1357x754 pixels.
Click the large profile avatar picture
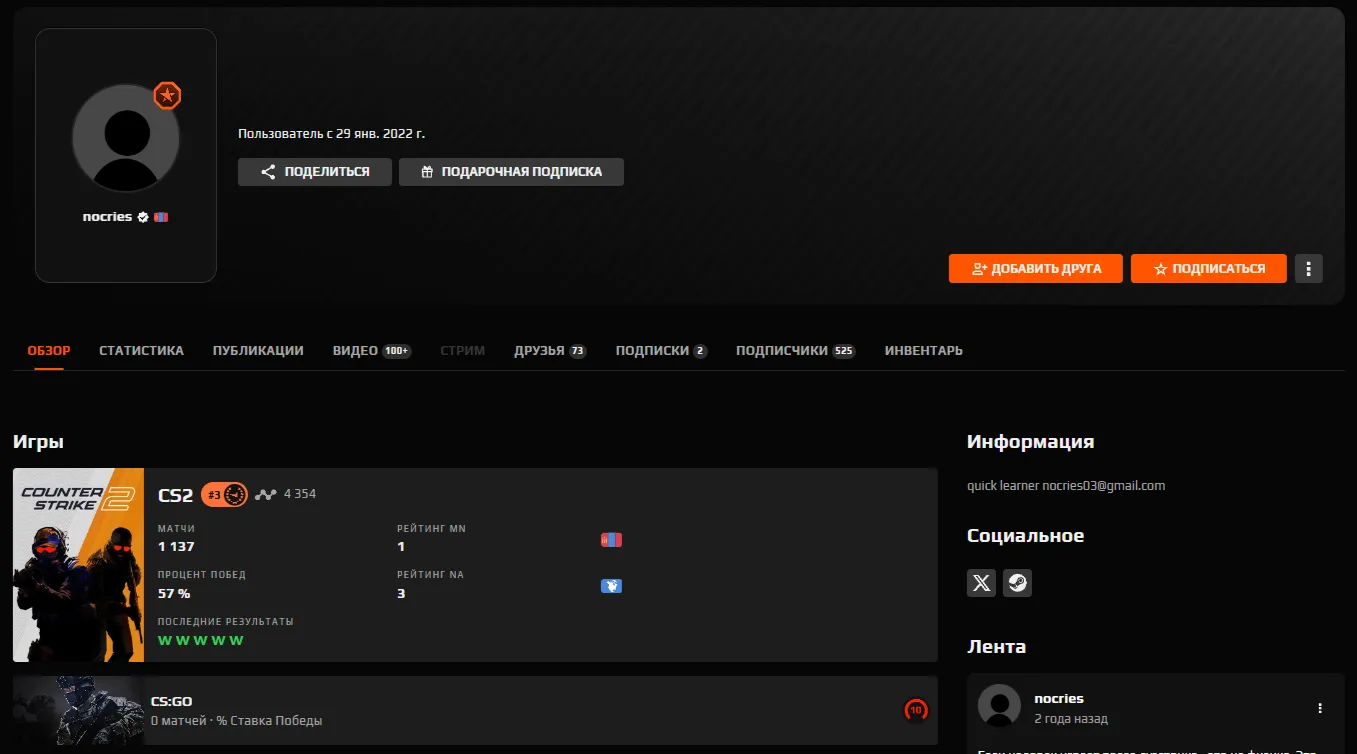(126, 138)
